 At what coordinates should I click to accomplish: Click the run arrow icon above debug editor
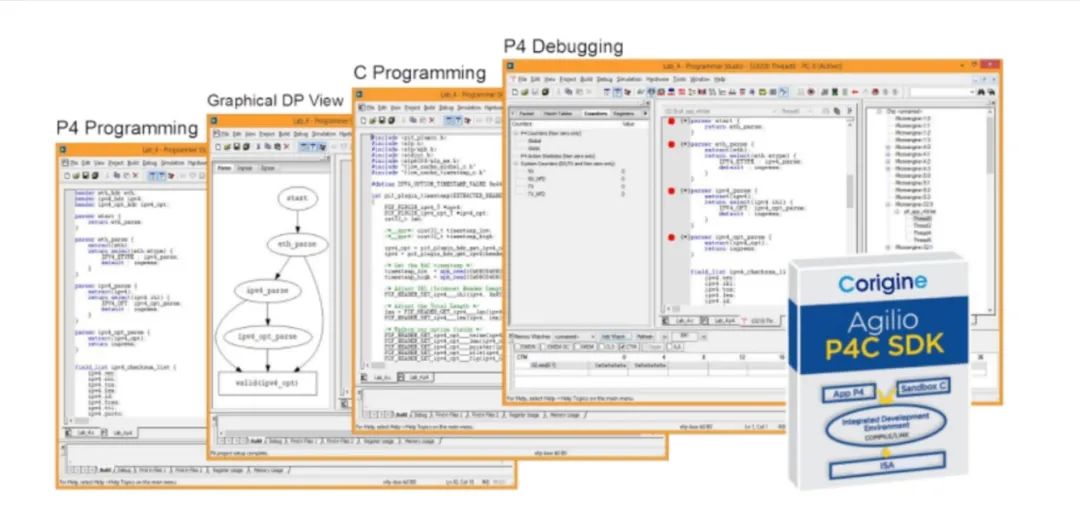coord(850,111)
